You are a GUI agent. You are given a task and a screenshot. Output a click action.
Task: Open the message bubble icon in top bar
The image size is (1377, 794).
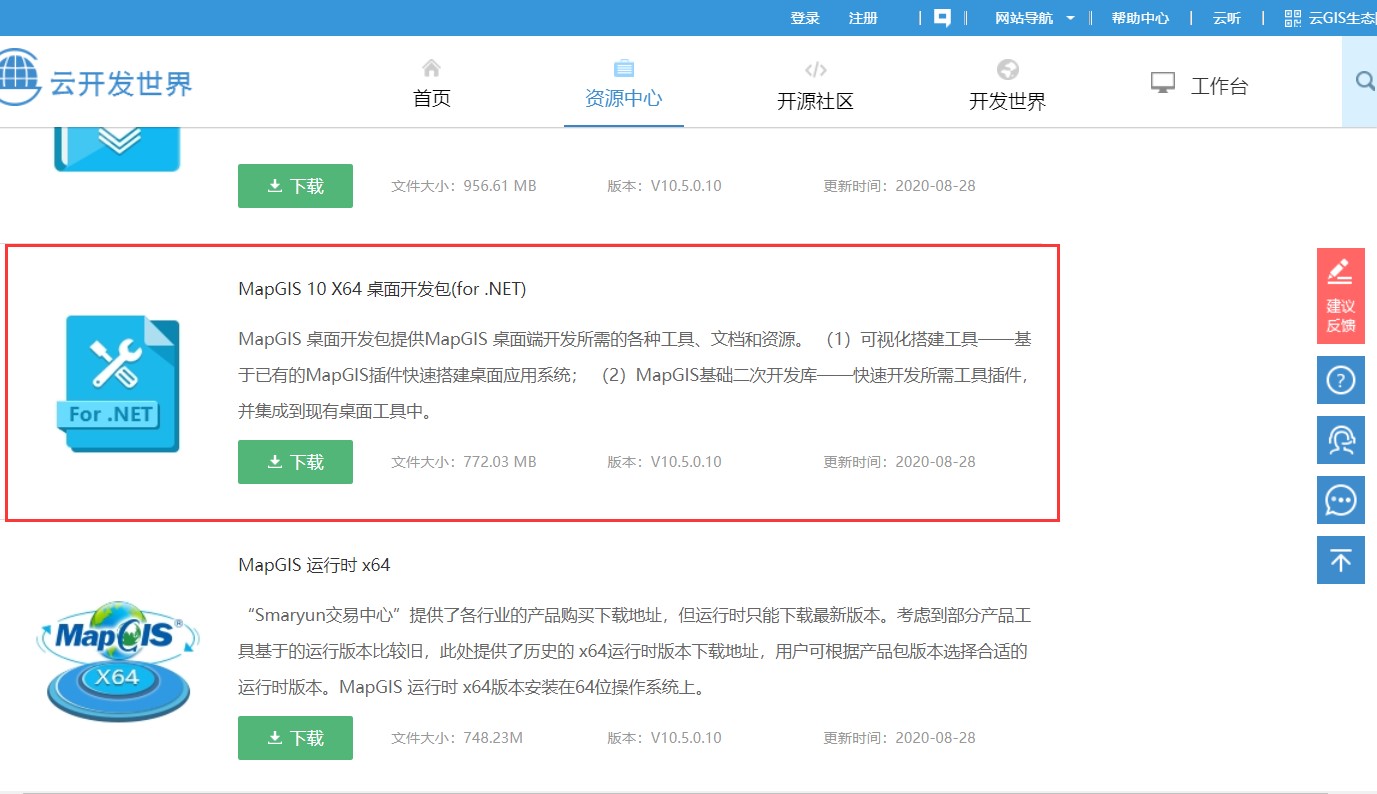pos(942,18)
